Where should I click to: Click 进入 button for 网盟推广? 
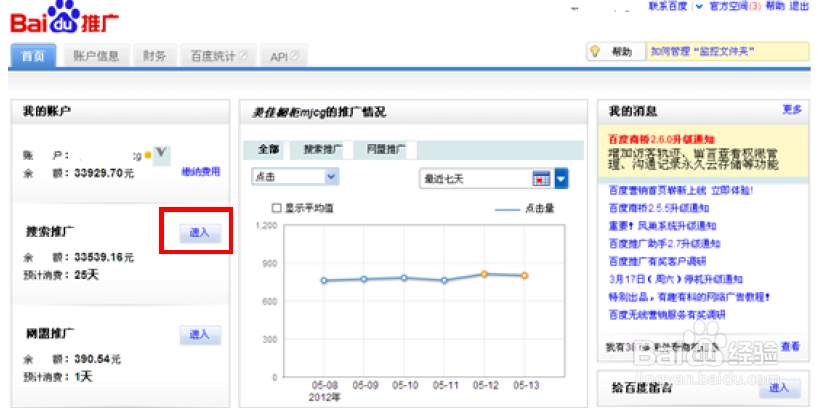pos(200,335)
